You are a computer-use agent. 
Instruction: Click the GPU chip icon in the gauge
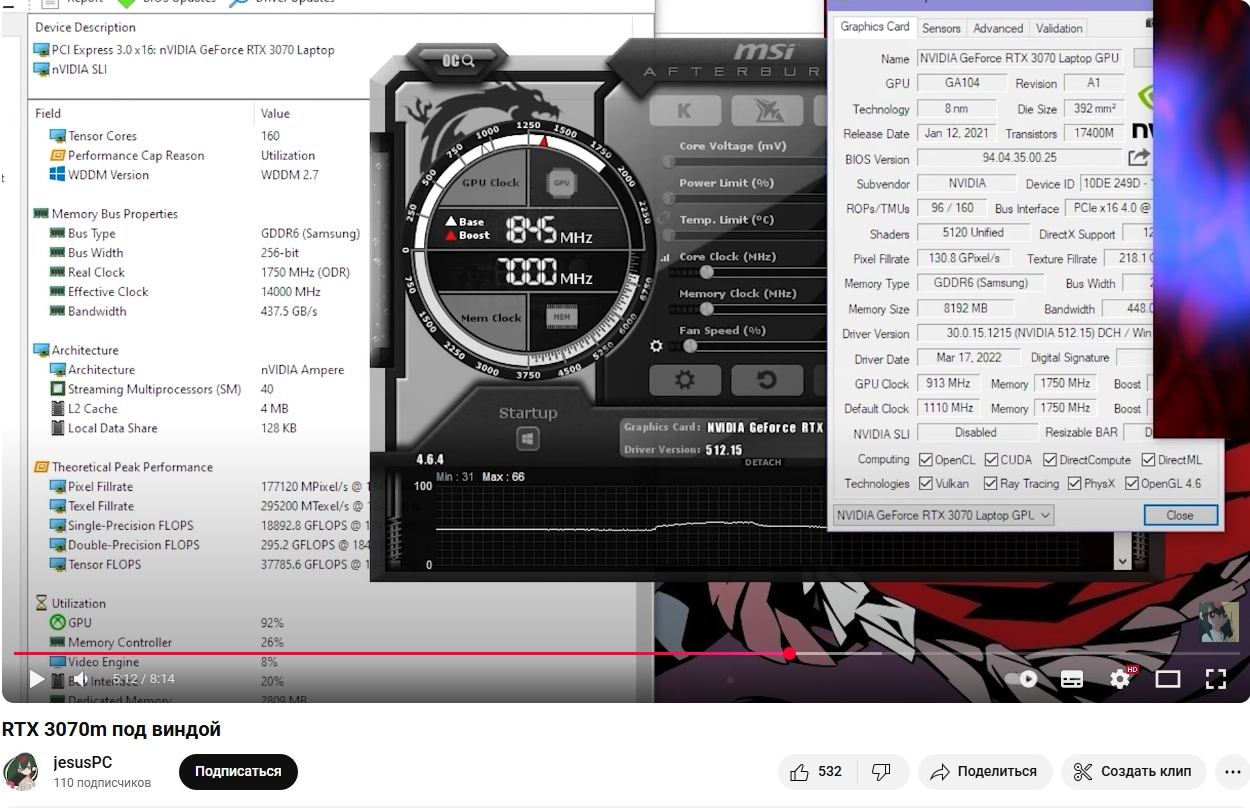(561, 183)
